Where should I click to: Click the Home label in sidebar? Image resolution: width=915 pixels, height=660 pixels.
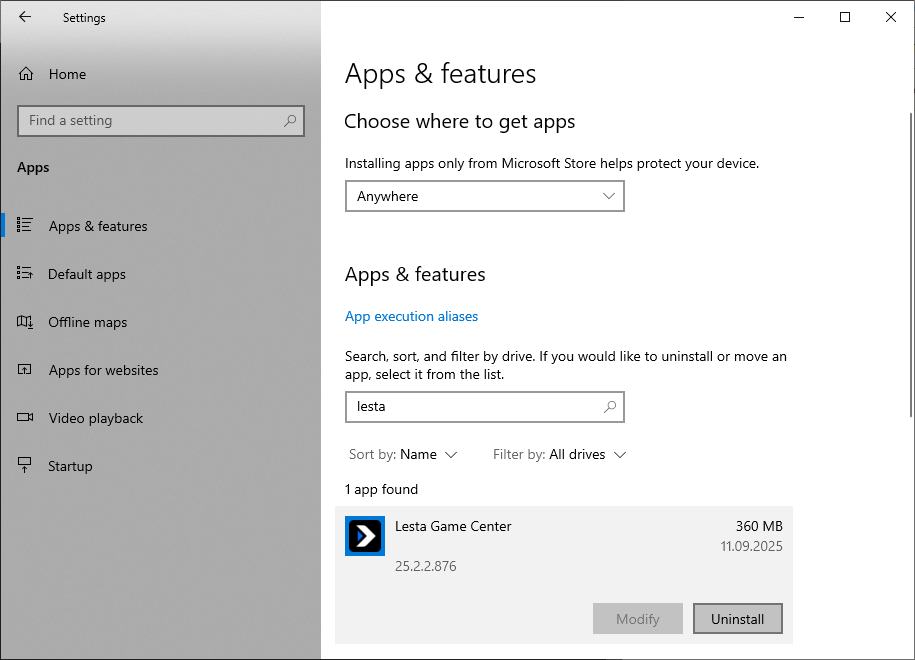(x=67, y=74)
